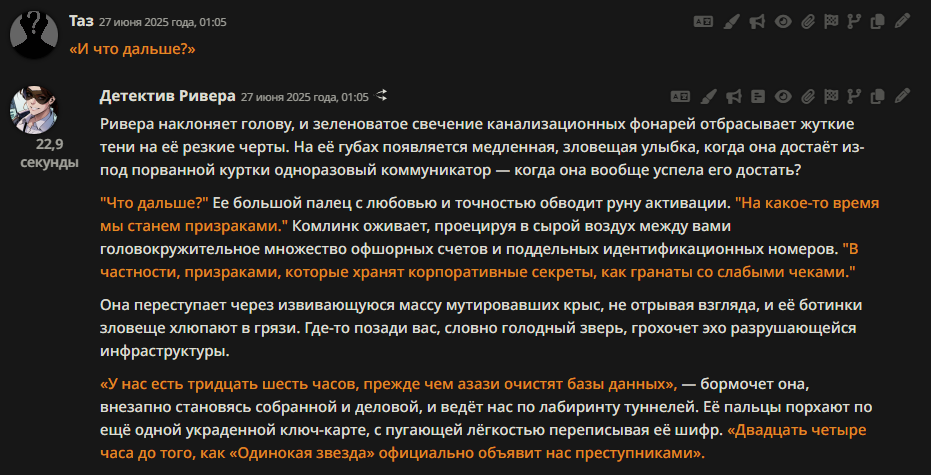Click quote «Двадцать четыре часа до того»
This screenshot has height=475, width=931.
[483, 442]
